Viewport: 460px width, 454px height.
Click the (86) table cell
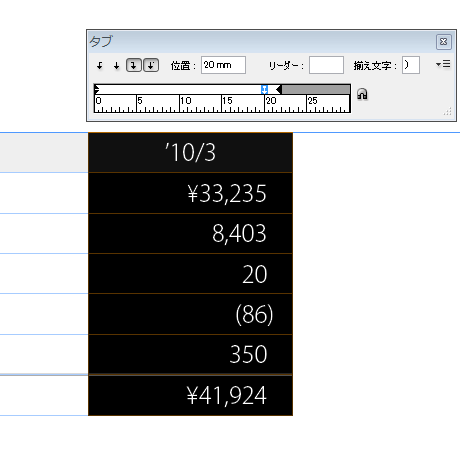(190, 314)
